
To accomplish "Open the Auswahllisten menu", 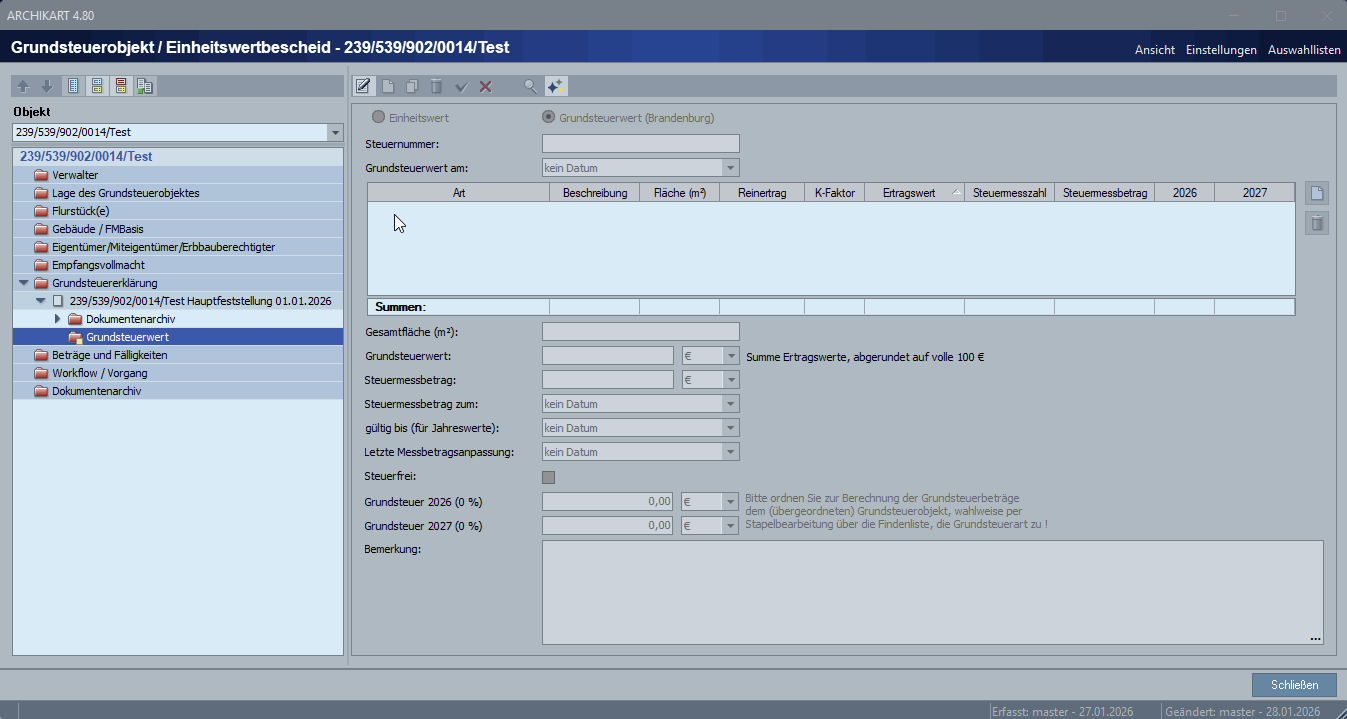I will pos(1303,50).
